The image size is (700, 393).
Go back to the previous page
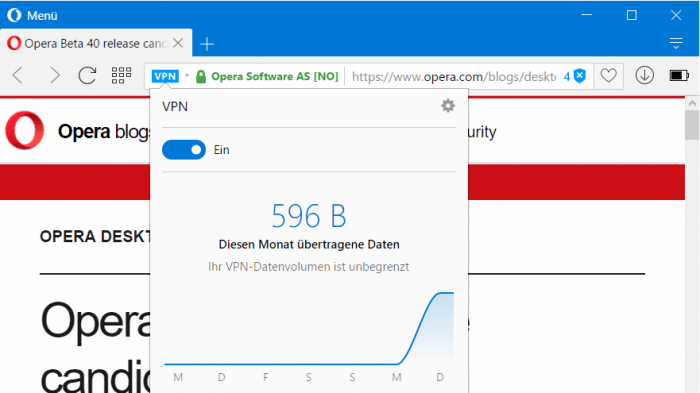18,75
